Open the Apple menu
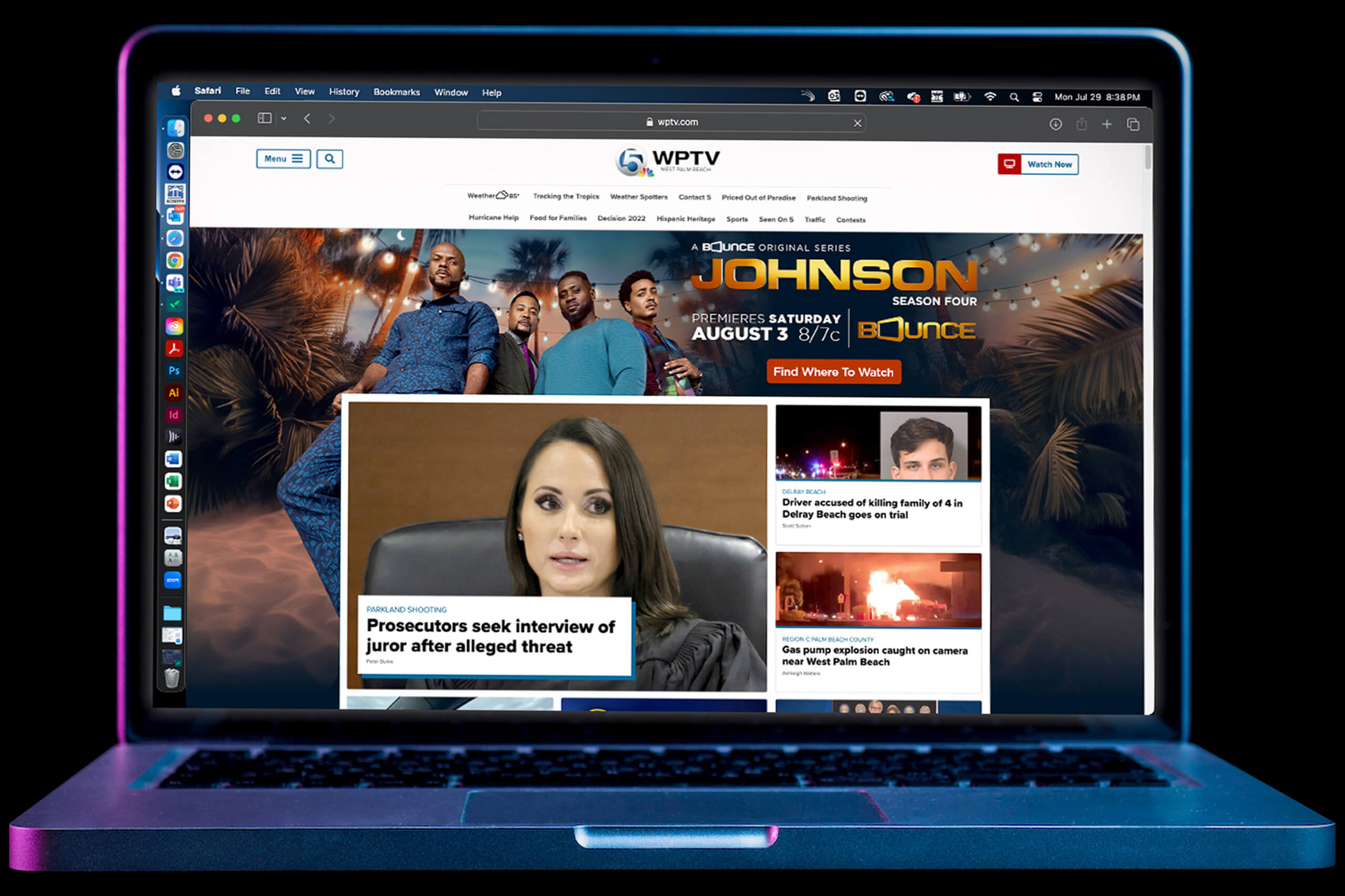The width and height of the screenshot is (1345, 896). (176, 90)
